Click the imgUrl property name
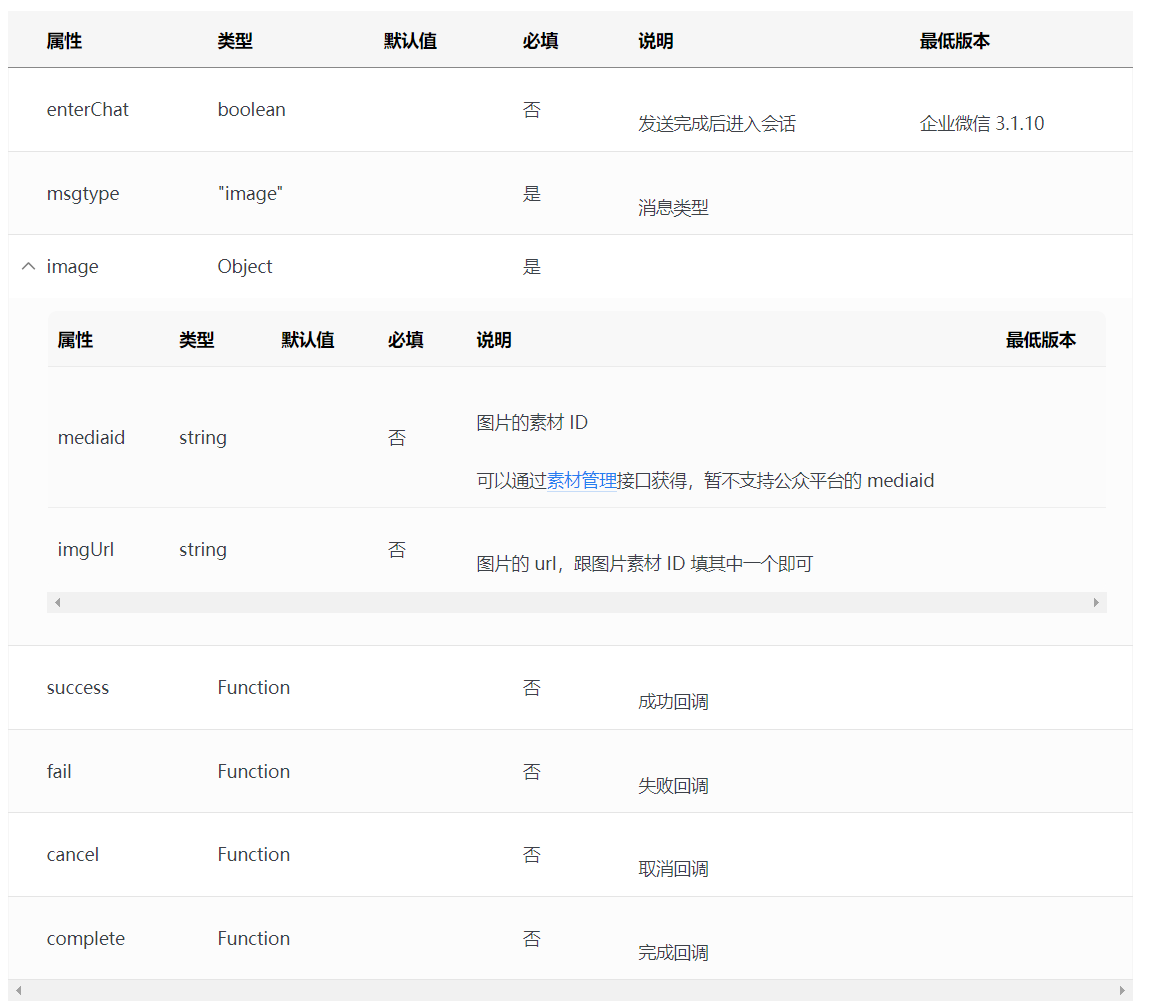This screenshot has height=1008, width=1166. coord(87,549)
